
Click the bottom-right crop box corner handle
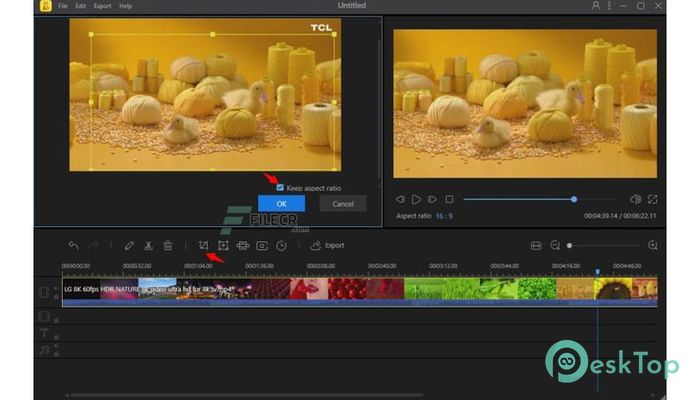[334, 170]
